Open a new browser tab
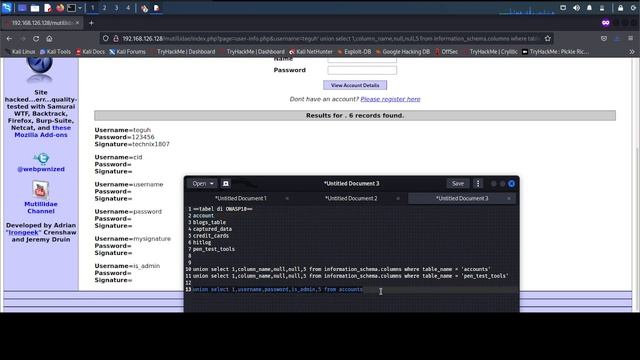The width and height of the screenshot is (640, 360). tap(91, 23)
